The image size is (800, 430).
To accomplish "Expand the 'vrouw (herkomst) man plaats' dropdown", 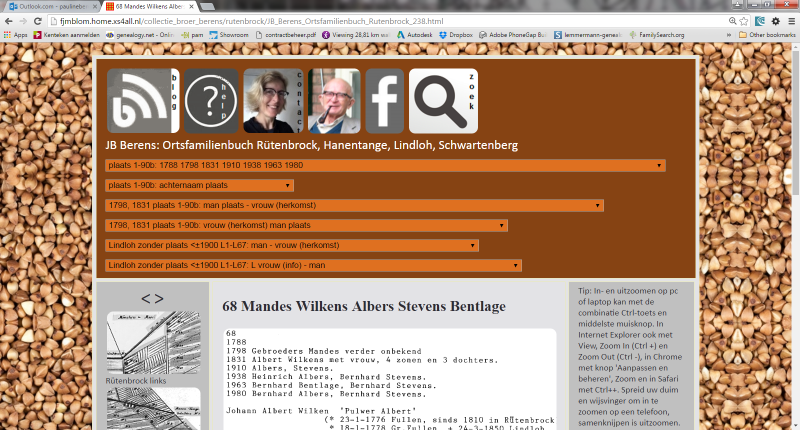I will [x=306, y=225].
